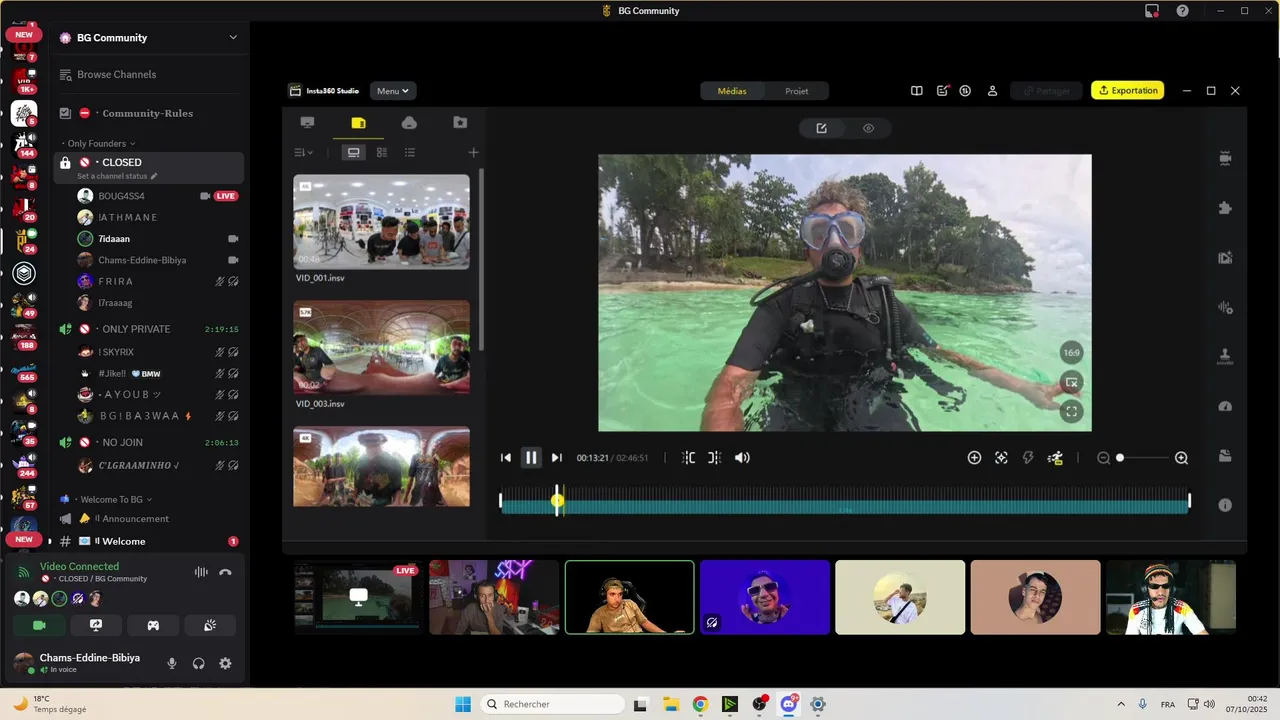Expand the BG Community server dropdown

coord(233,38)
